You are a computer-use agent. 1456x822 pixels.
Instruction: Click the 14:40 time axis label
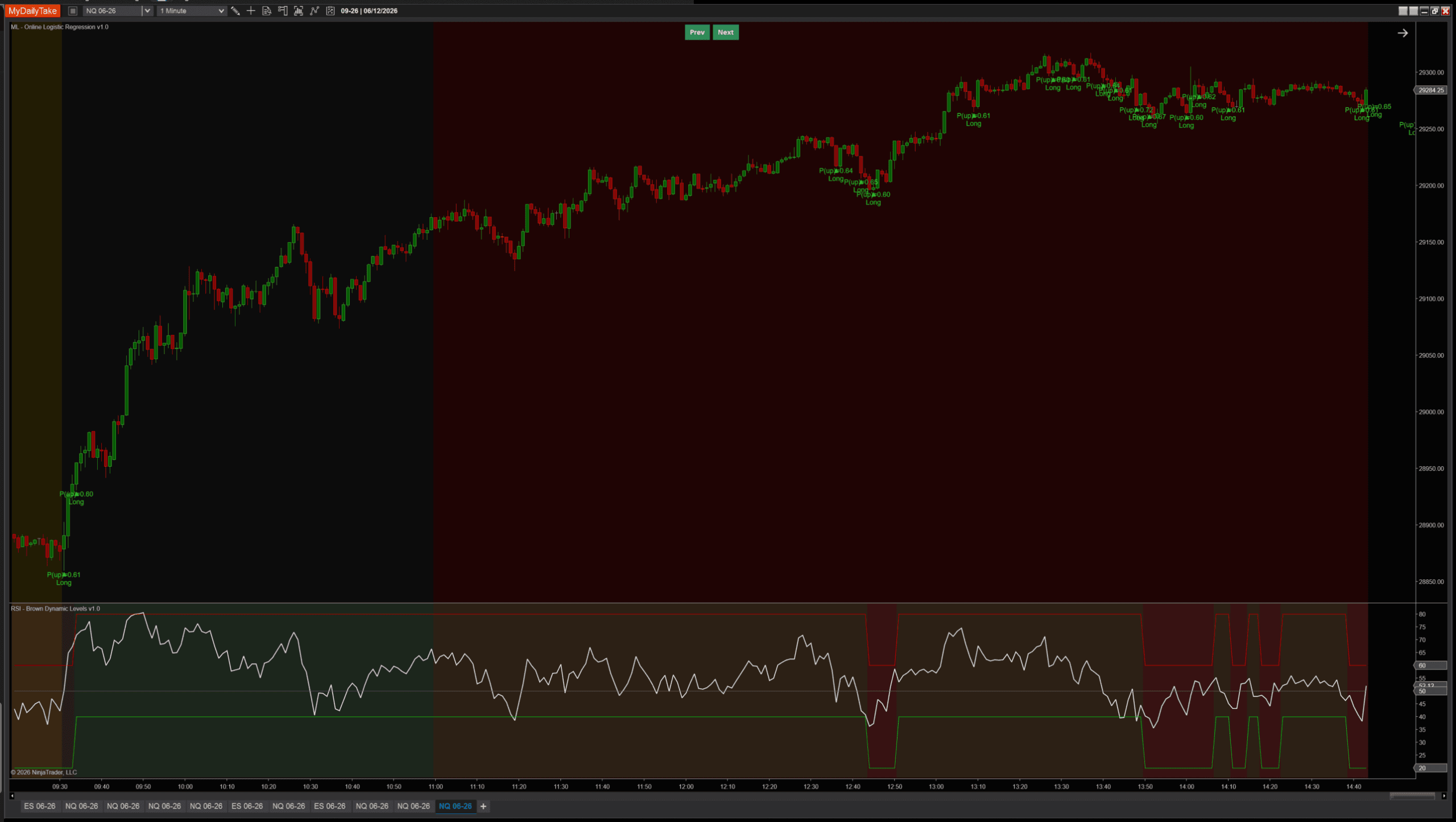click(1354, 787)
